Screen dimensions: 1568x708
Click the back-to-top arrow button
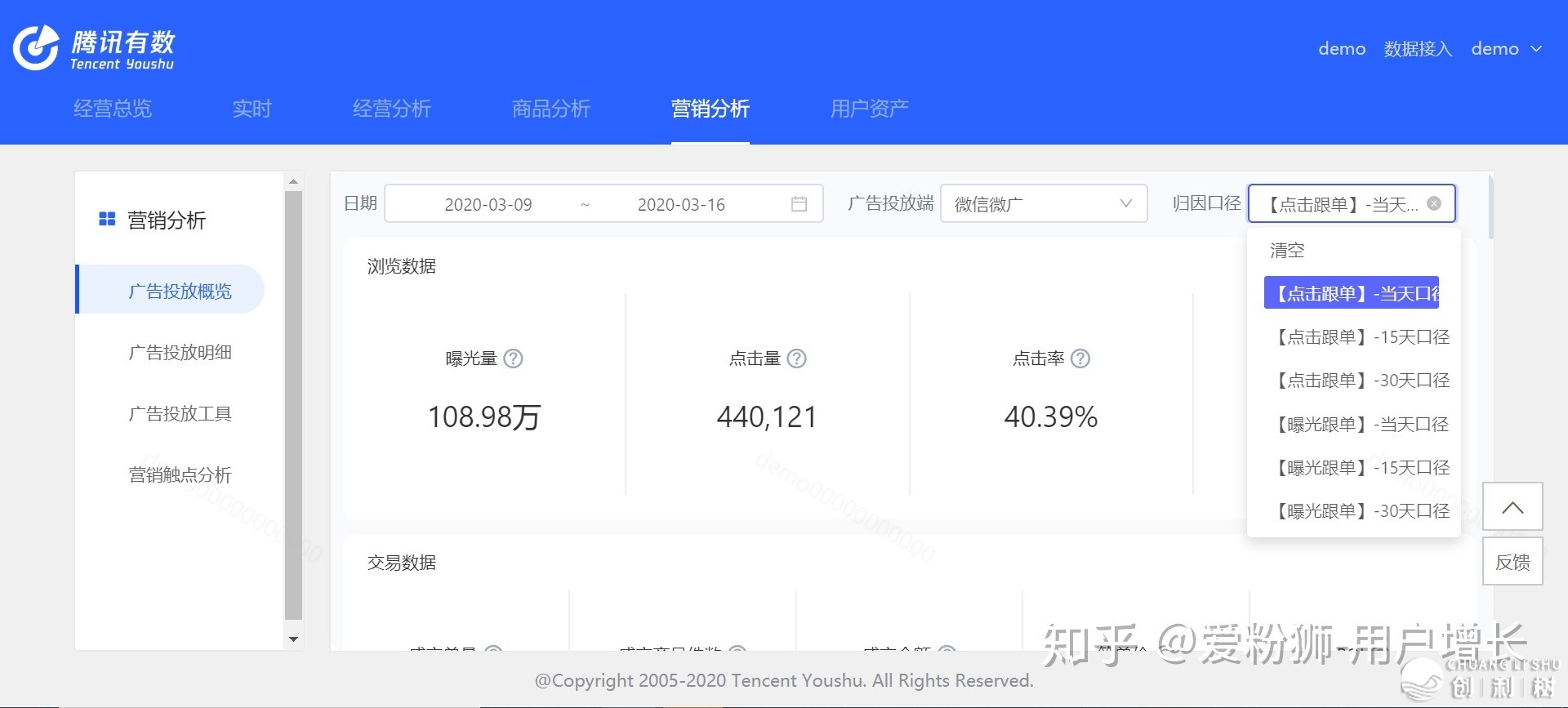(x=1512, y=507)
